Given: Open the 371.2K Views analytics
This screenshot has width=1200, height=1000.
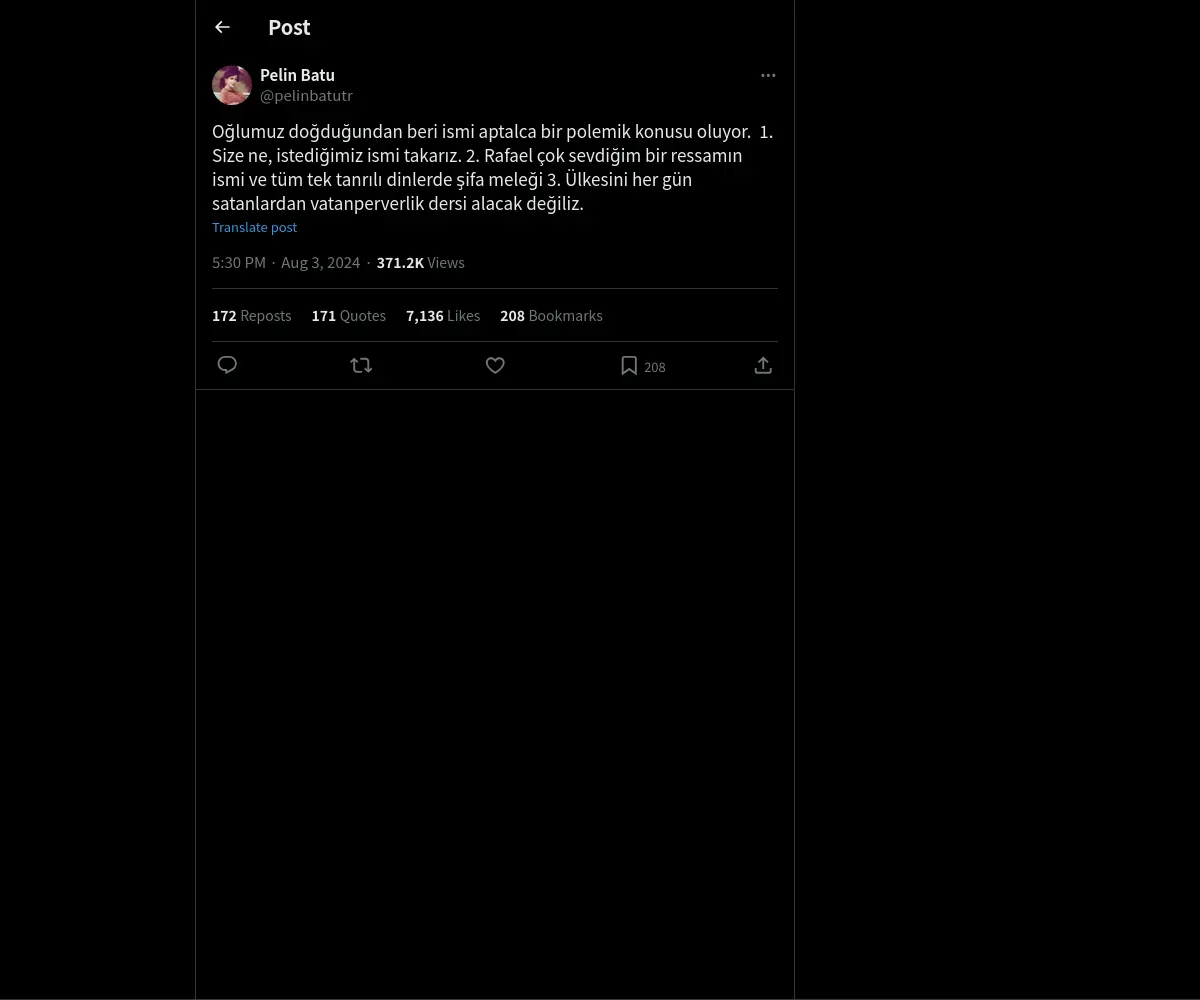Looking at the screenshot, I should [420, 262].
